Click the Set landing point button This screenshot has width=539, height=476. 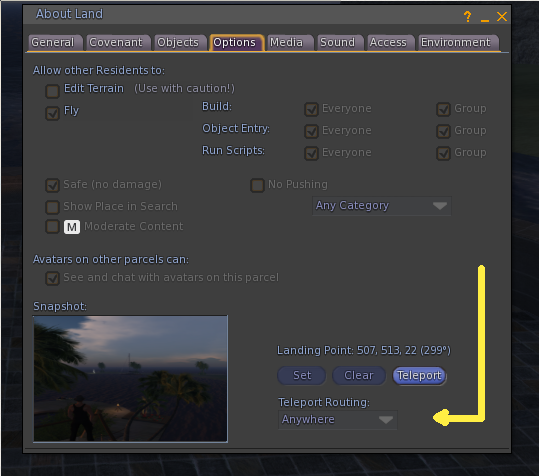point(301,375)
